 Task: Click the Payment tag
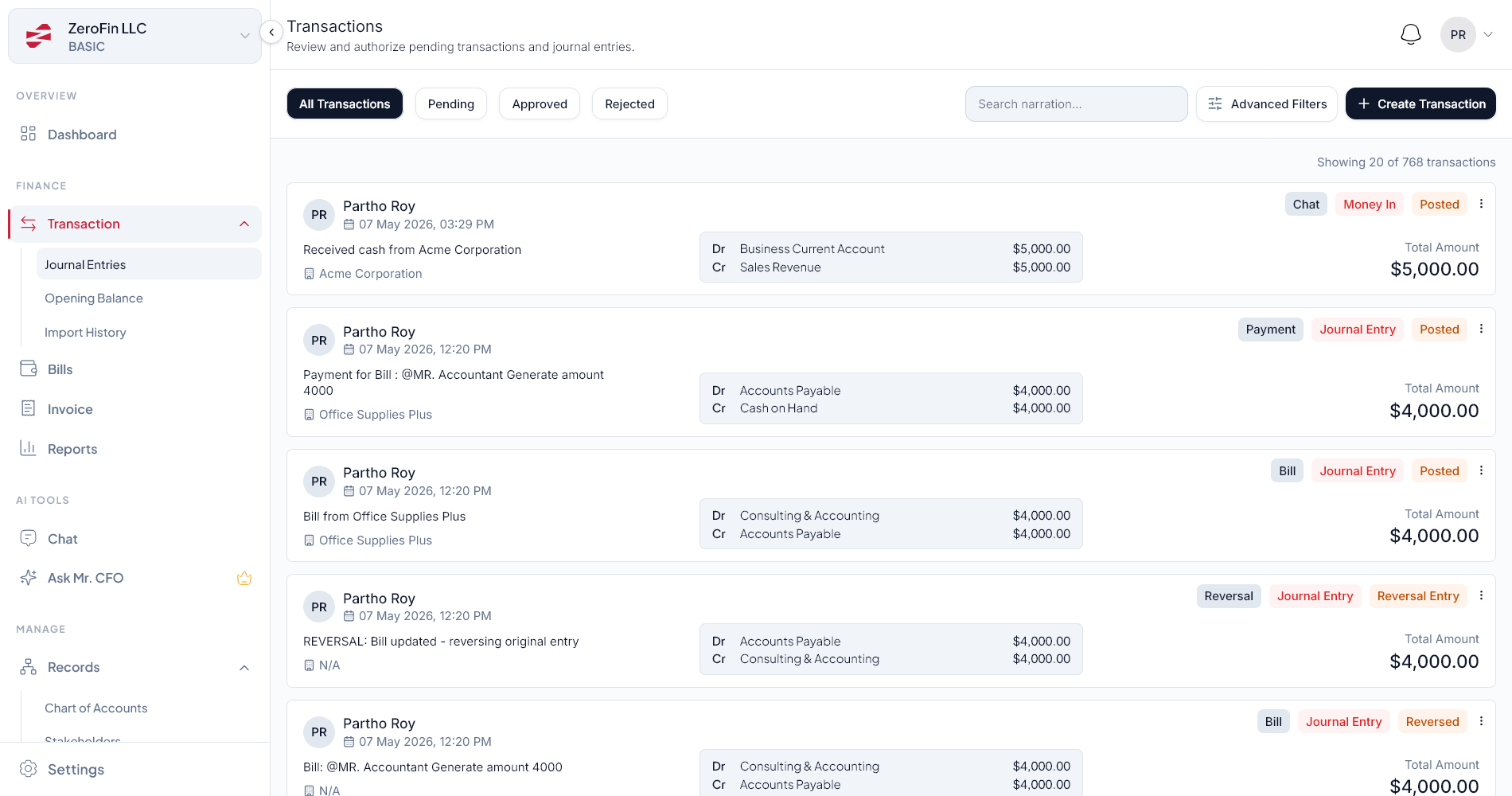point(1271,329)
